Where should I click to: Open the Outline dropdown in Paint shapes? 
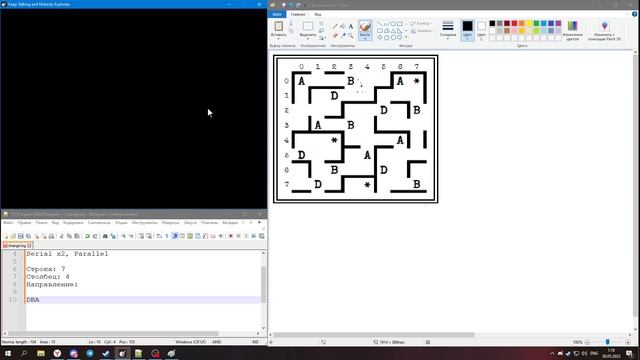[420, 24]
